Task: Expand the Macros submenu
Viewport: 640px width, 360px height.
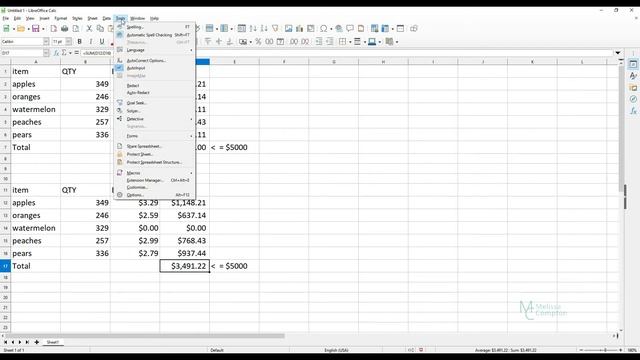Action: (x=154, y=173)
